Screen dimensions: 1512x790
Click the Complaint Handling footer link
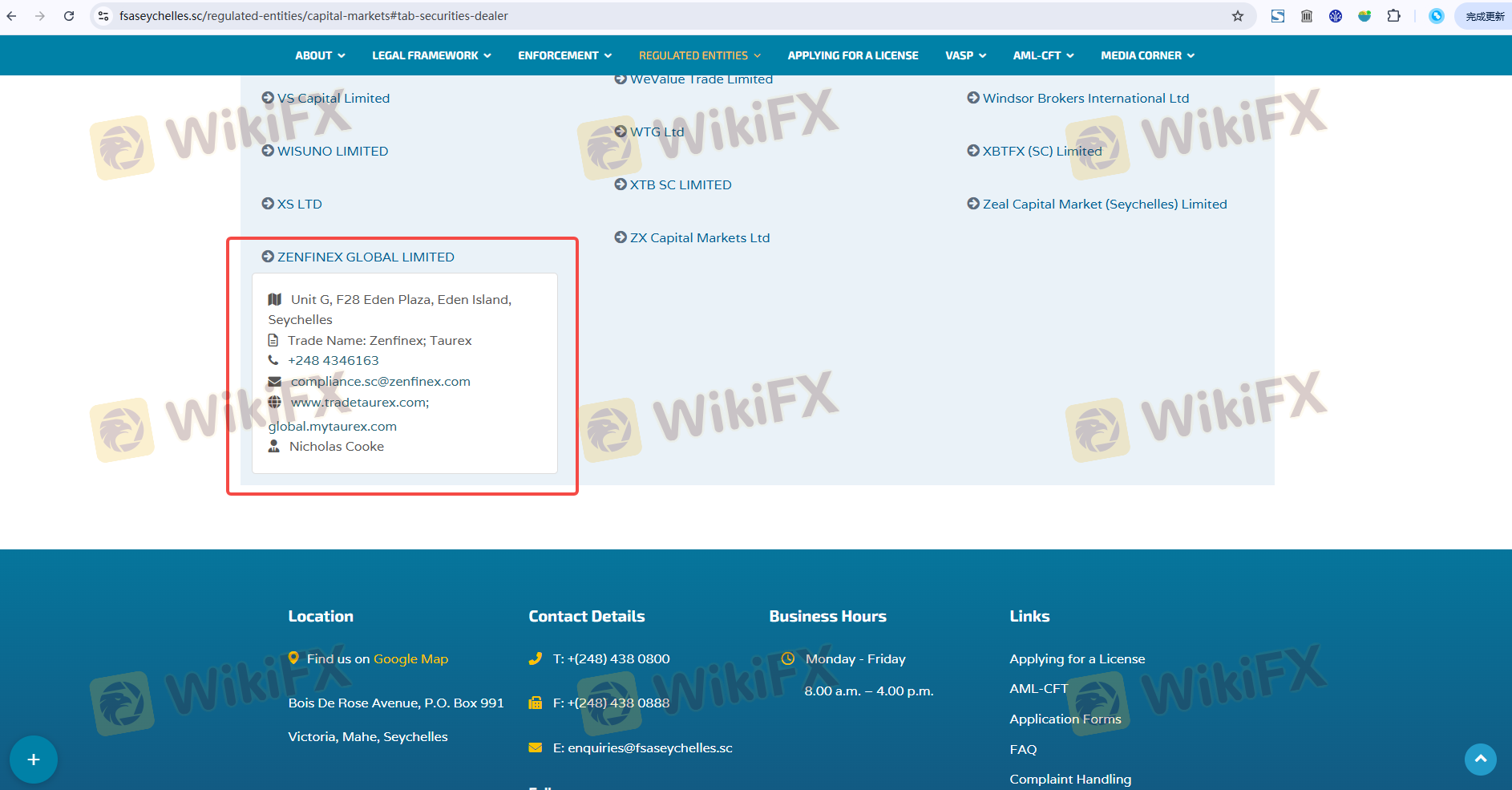[1070, 779]
